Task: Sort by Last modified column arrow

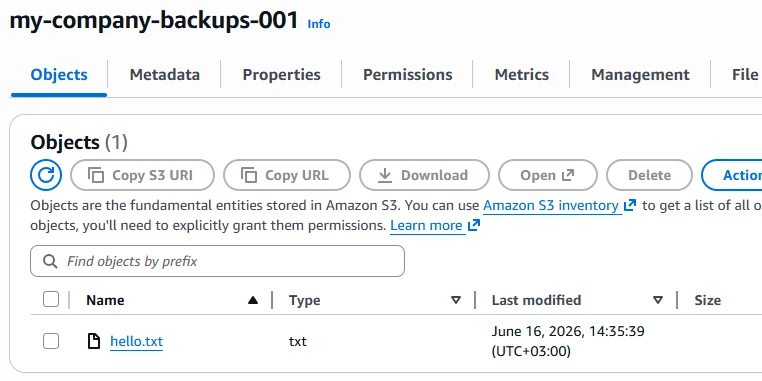Action: click(658, 300)
